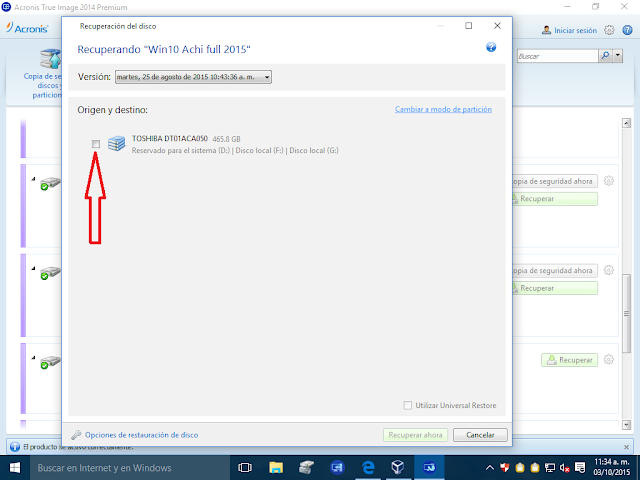Click the red shield tray icon
The height and width of the screenshot is (480, 640).
pyautogui.click(x=505, y=468)
